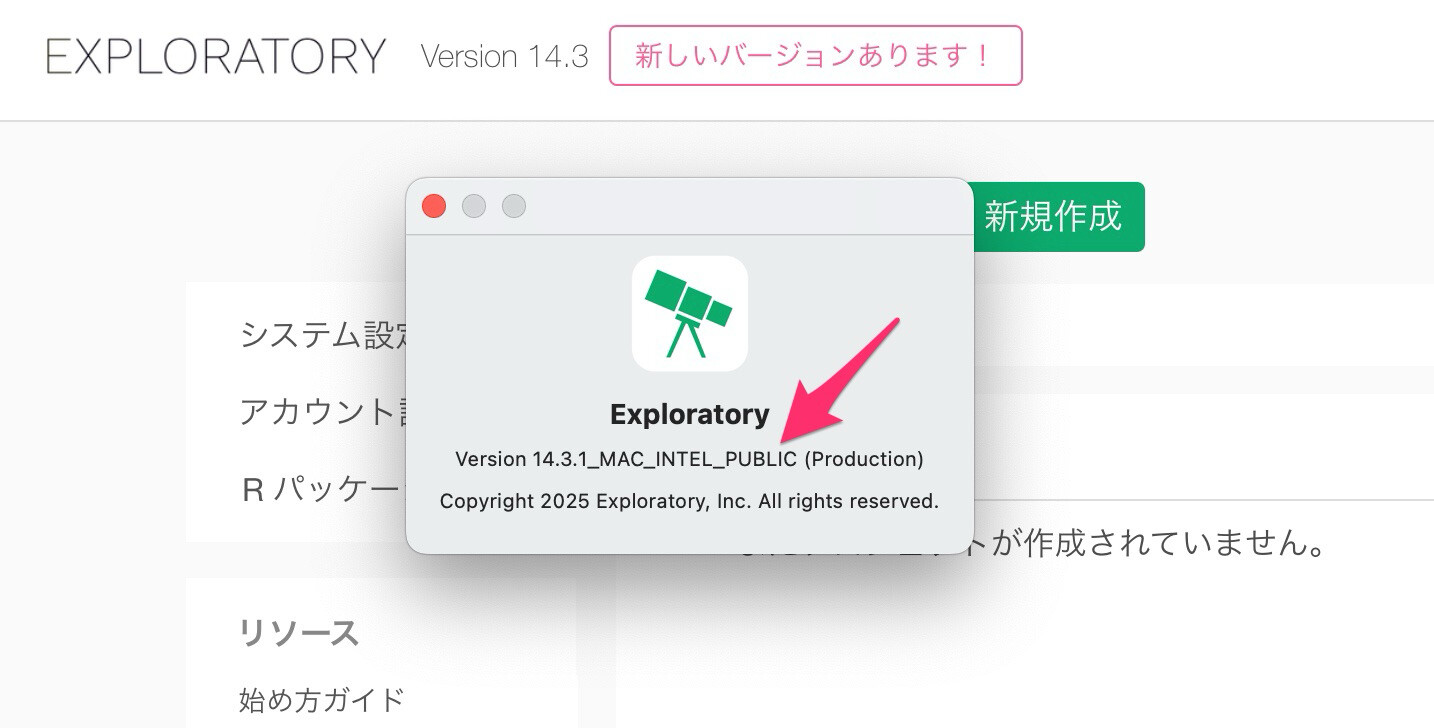This screenshot has height=728, width=1434.
Task: Click the green telescope Exploratory app icon
Action: 690,314
